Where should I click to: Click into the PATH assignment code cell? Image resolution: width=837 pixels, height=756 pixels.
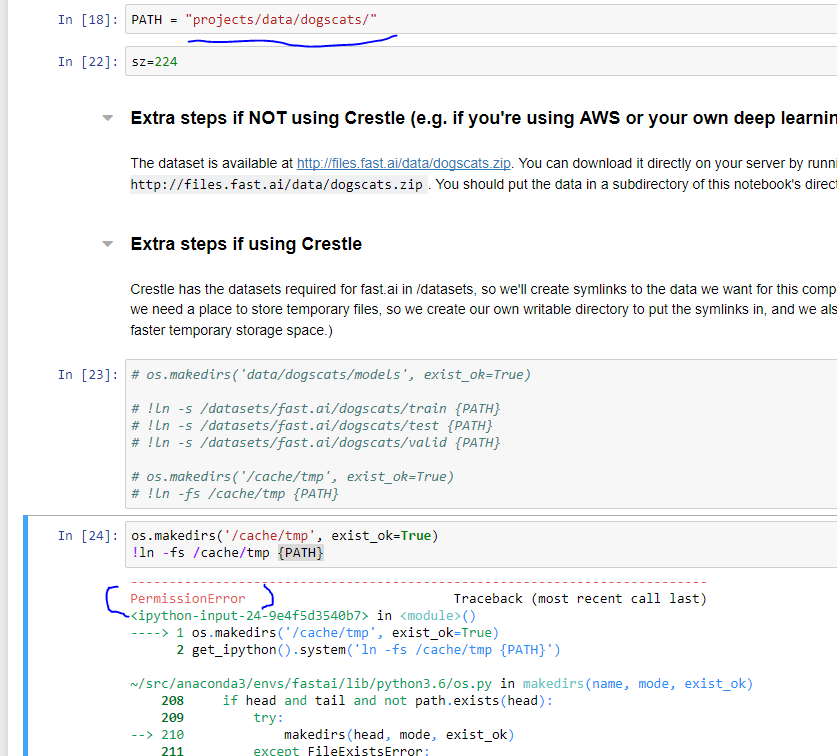pyautogui.click(x=480, y=20)
